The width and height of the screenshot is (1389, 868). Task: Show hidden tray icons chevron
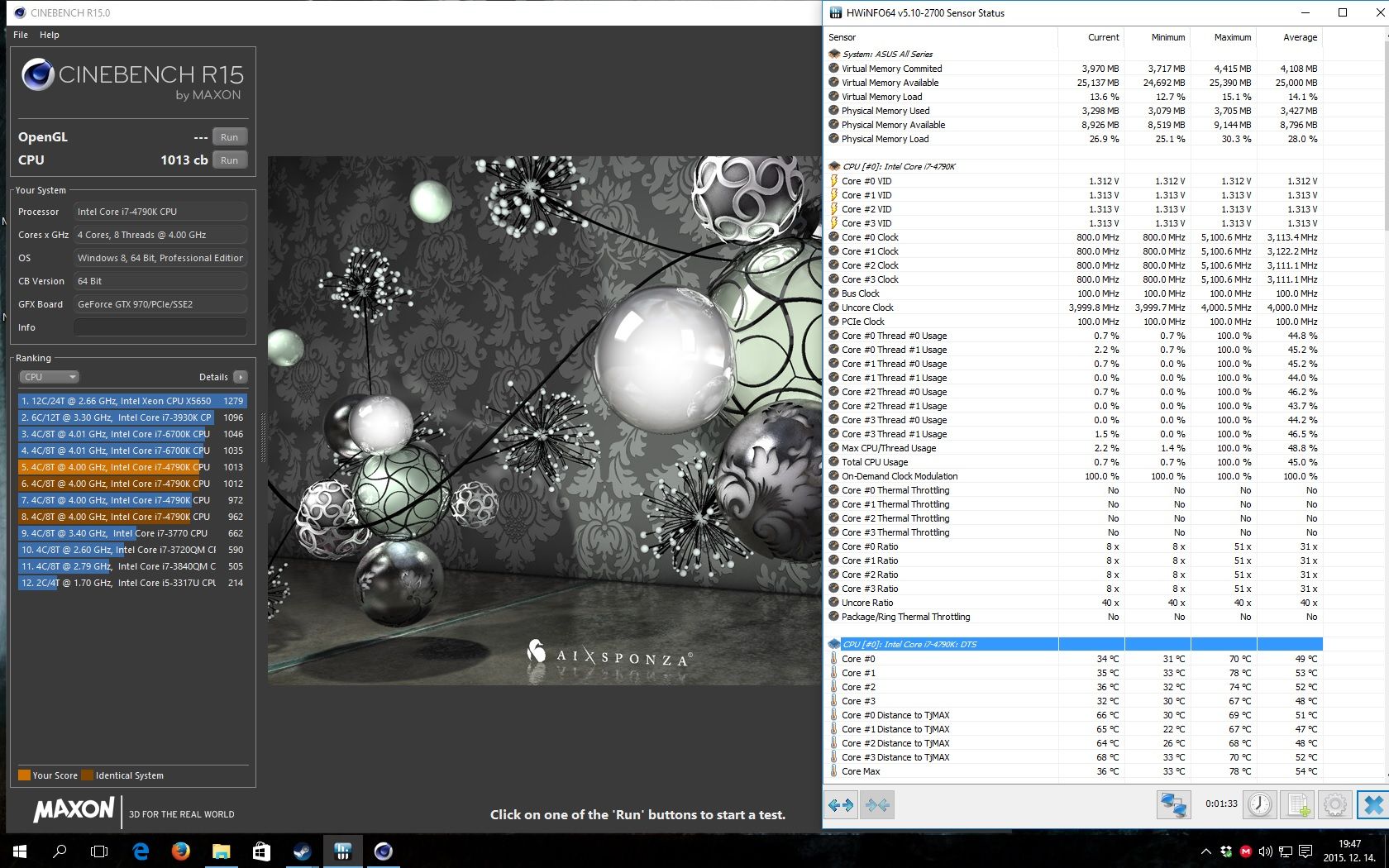pos(1205,851)
